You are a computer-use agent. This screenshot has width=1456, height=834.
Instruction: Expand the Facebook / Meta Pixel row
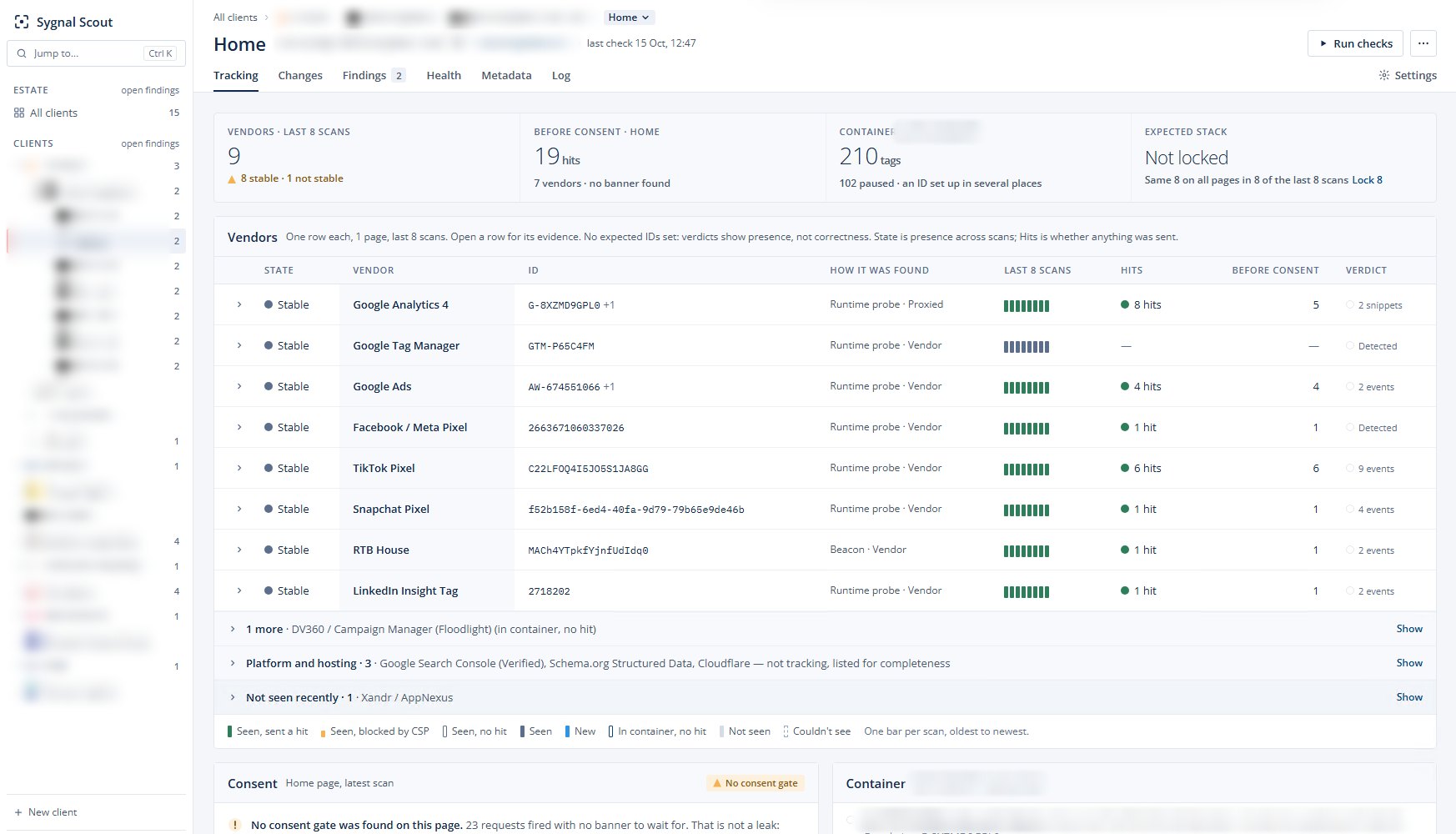point(239,427)
